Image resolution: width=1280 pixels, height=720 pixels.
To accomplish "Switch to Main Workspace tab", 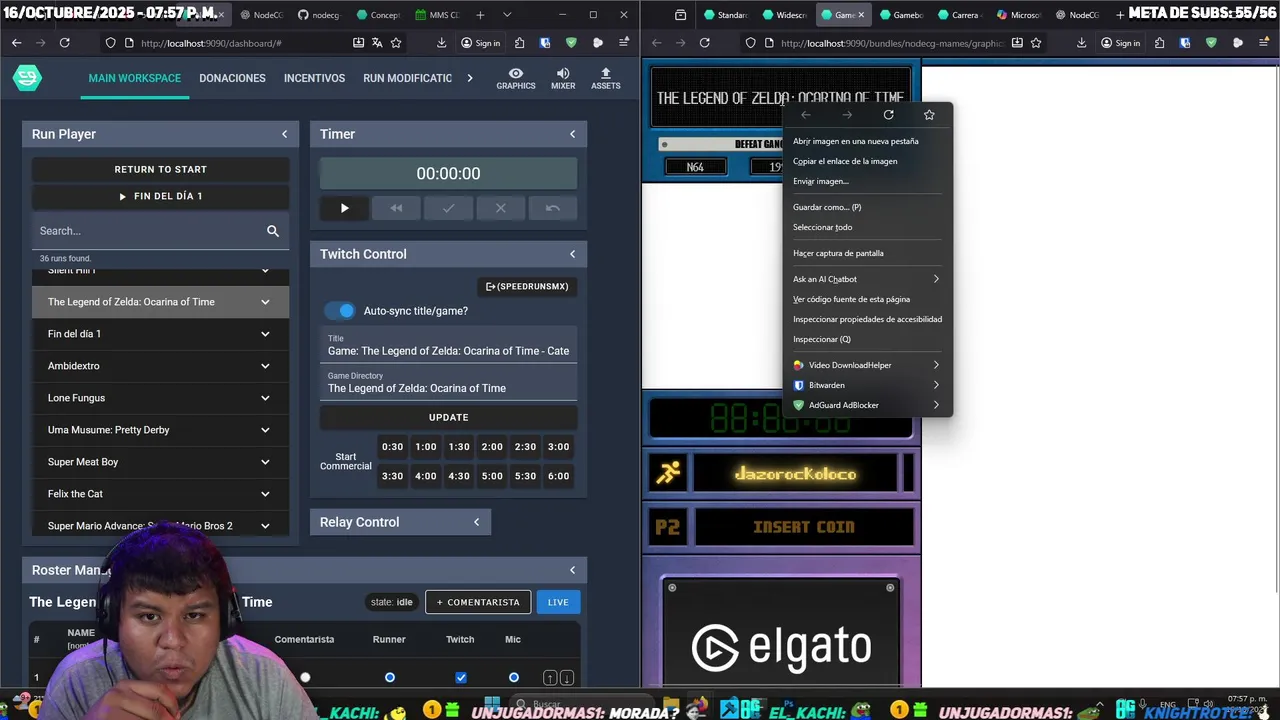I will coord(135,78).
